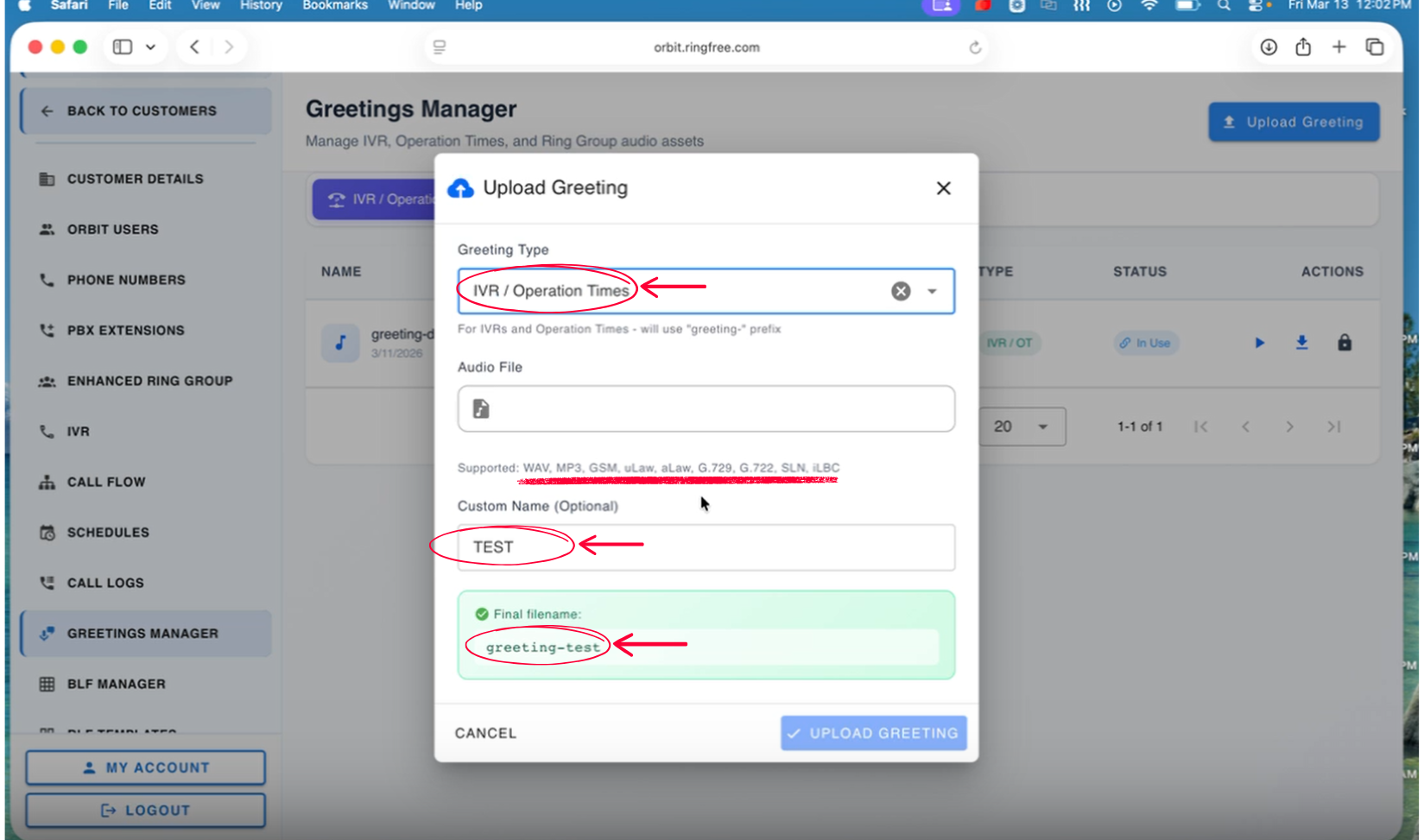
Task: Clear the Greeting Type selection
Action: (x=900, y=291)
